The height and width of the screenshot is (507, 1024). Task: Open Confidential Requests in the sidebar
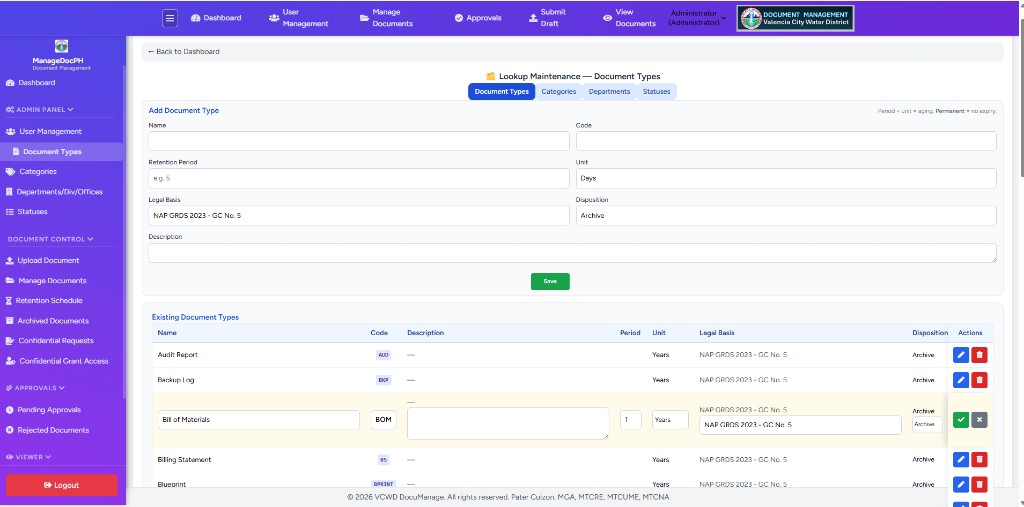pos(50,340)
